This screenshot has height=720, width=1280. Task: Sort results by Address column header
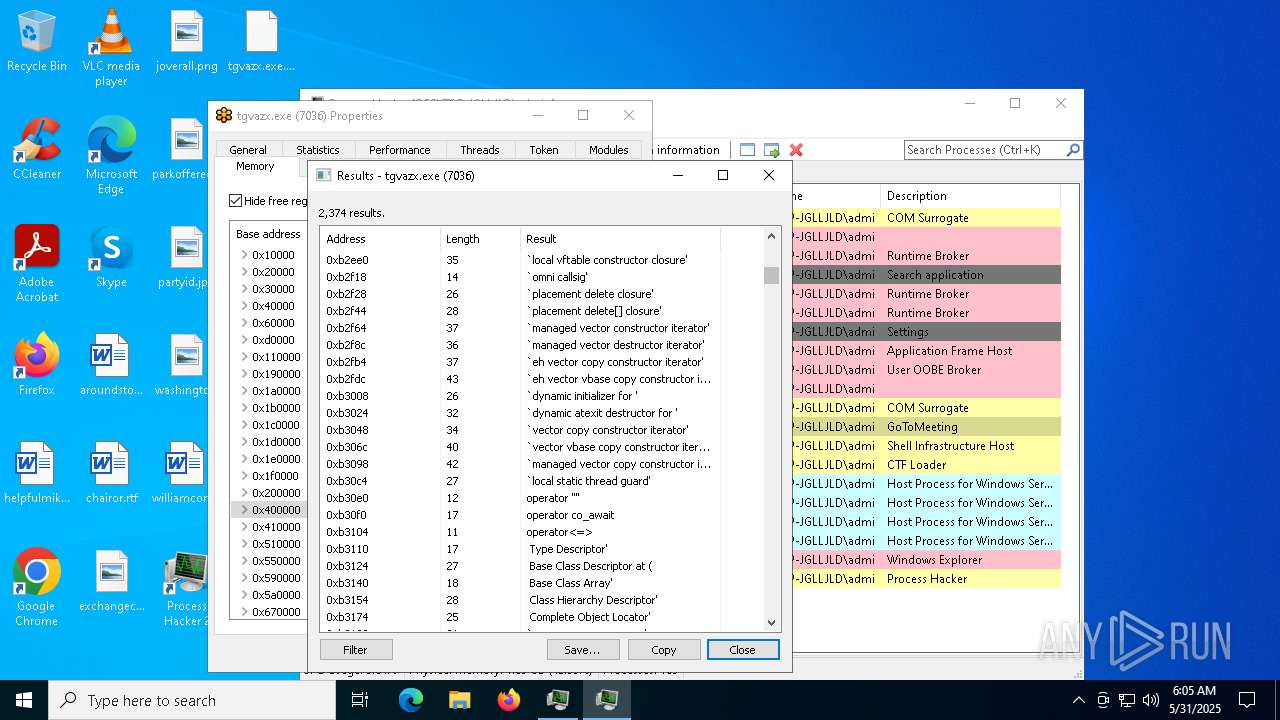pyautogui.click(x=380, y=239)
